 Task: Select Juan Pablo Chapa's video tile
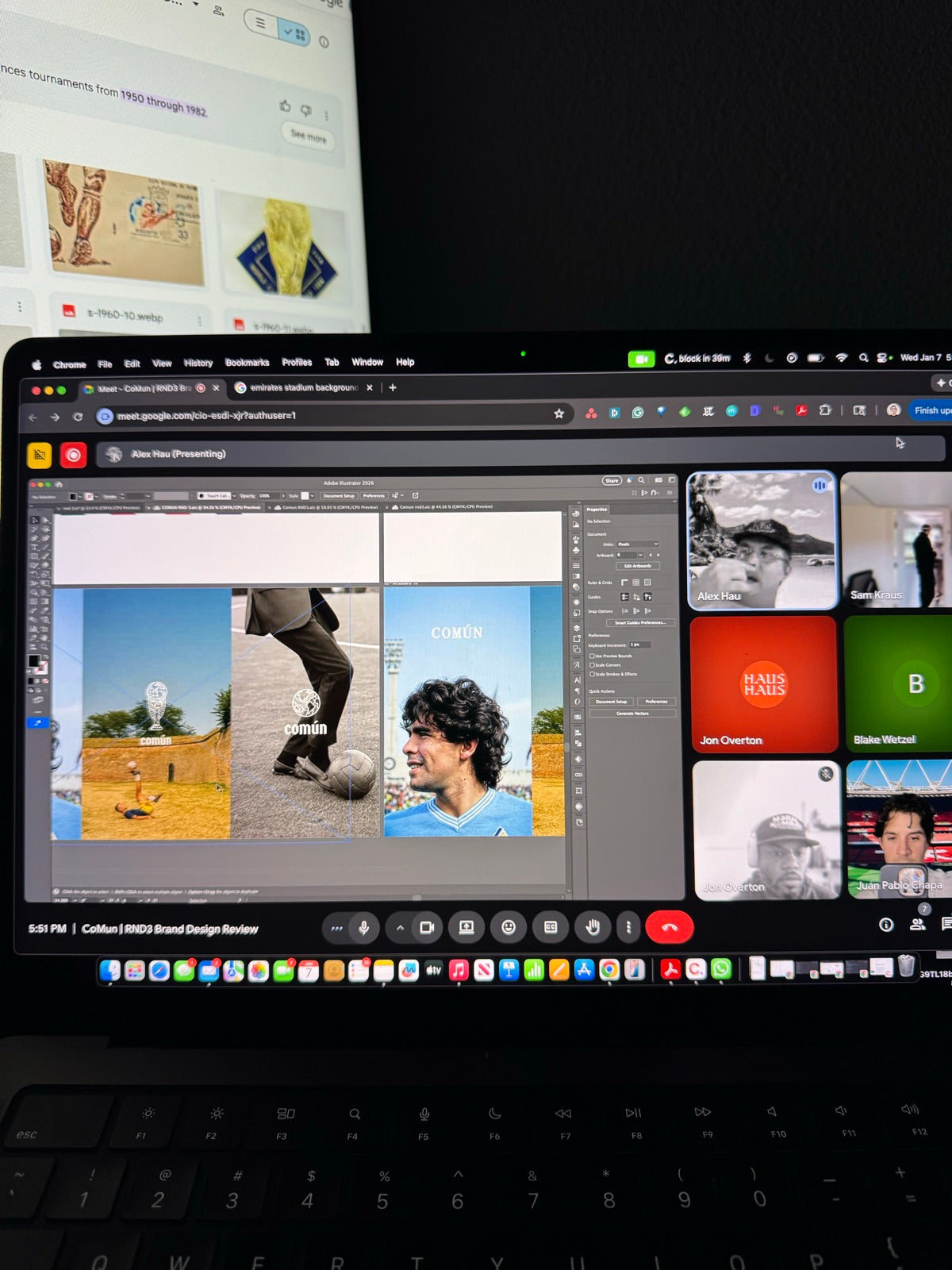click(x=900, y=829)
